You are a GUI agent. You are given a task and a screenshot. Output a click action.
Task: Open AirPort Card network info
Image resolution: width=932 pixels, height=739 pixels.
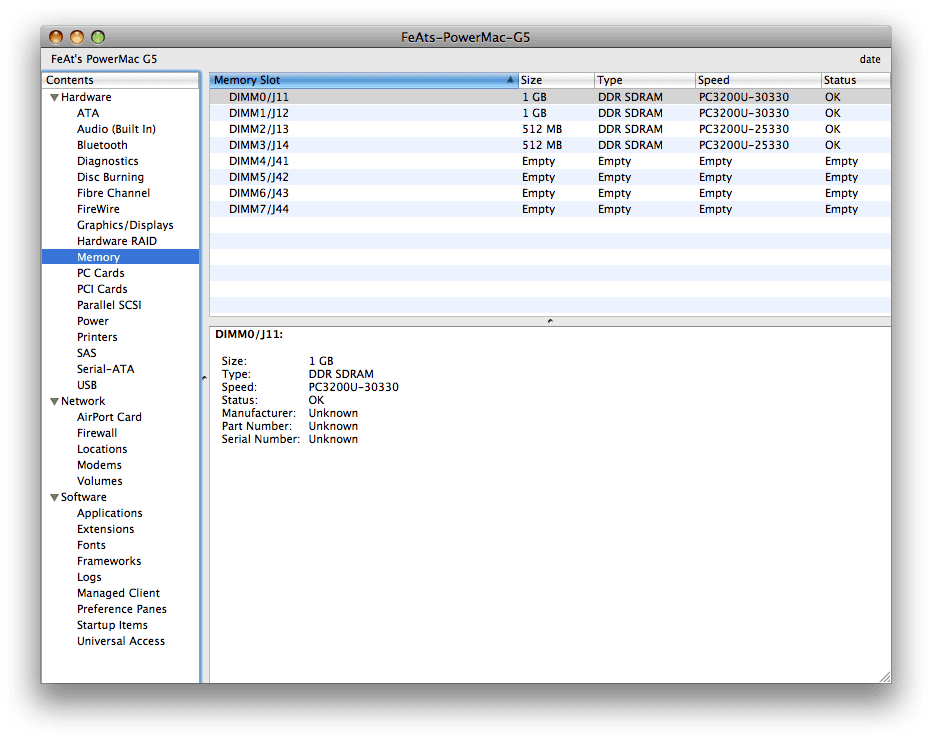(109, 417)
